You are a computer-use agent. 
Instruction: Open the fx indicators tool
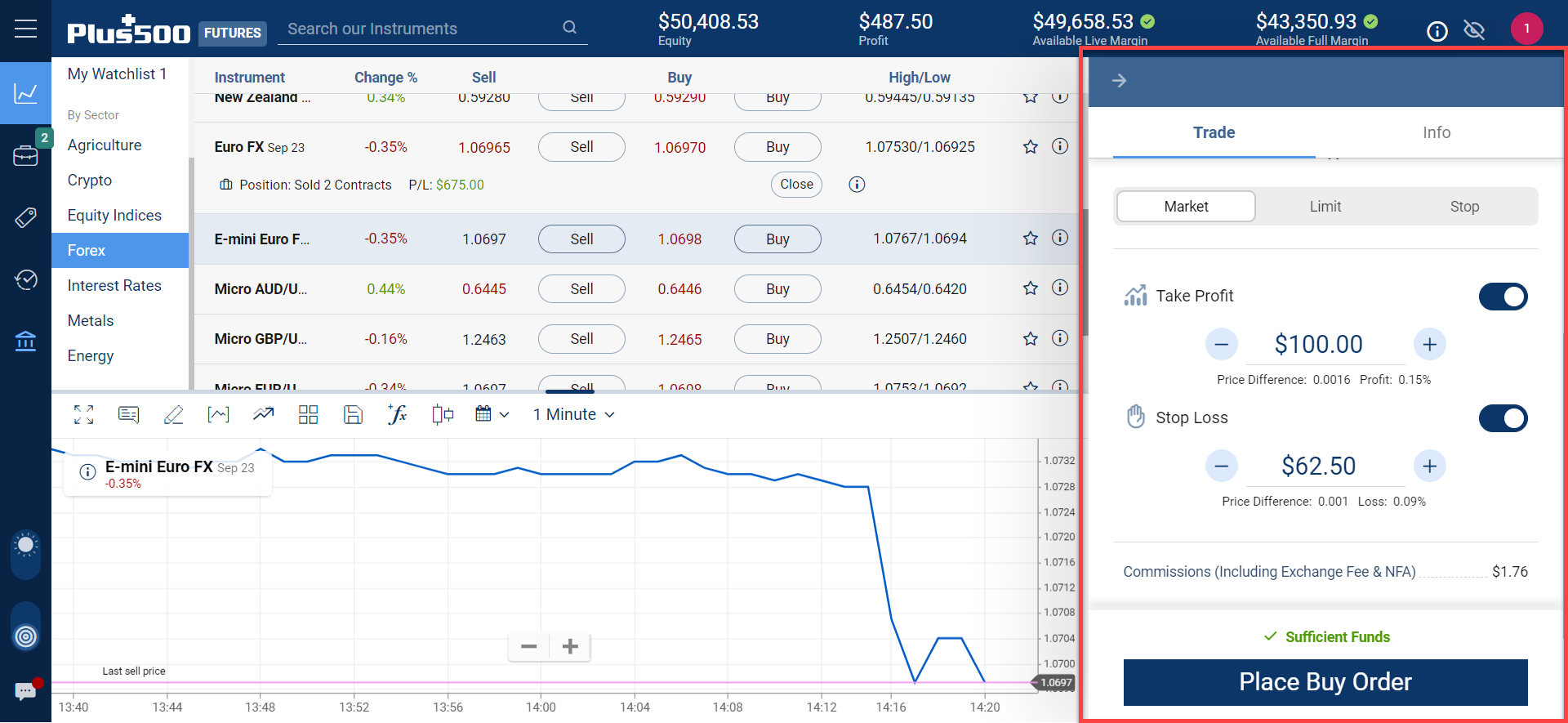coord(397,415)
